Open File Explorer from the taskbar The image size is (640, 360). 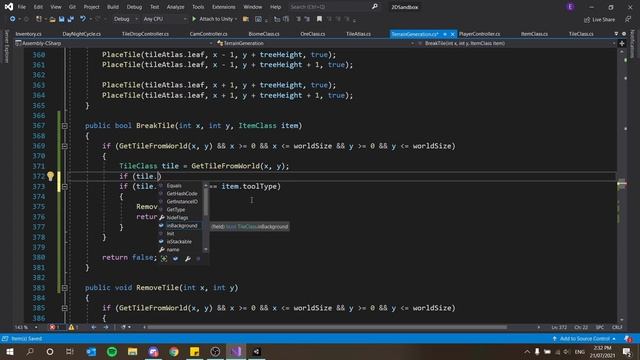(132, 351)
